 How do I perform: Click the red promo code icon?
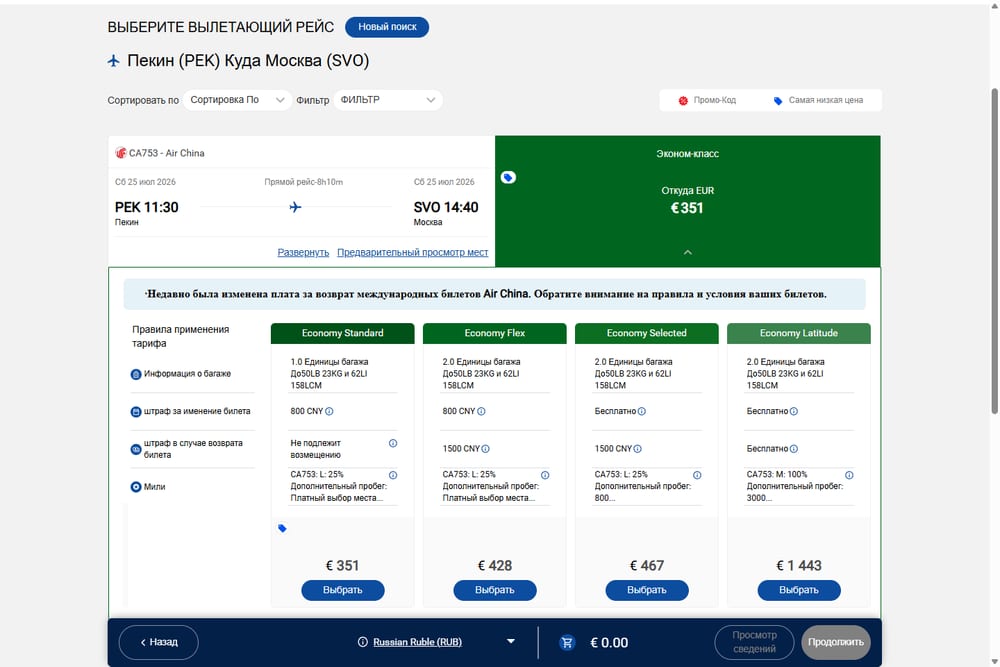[683, 101]
